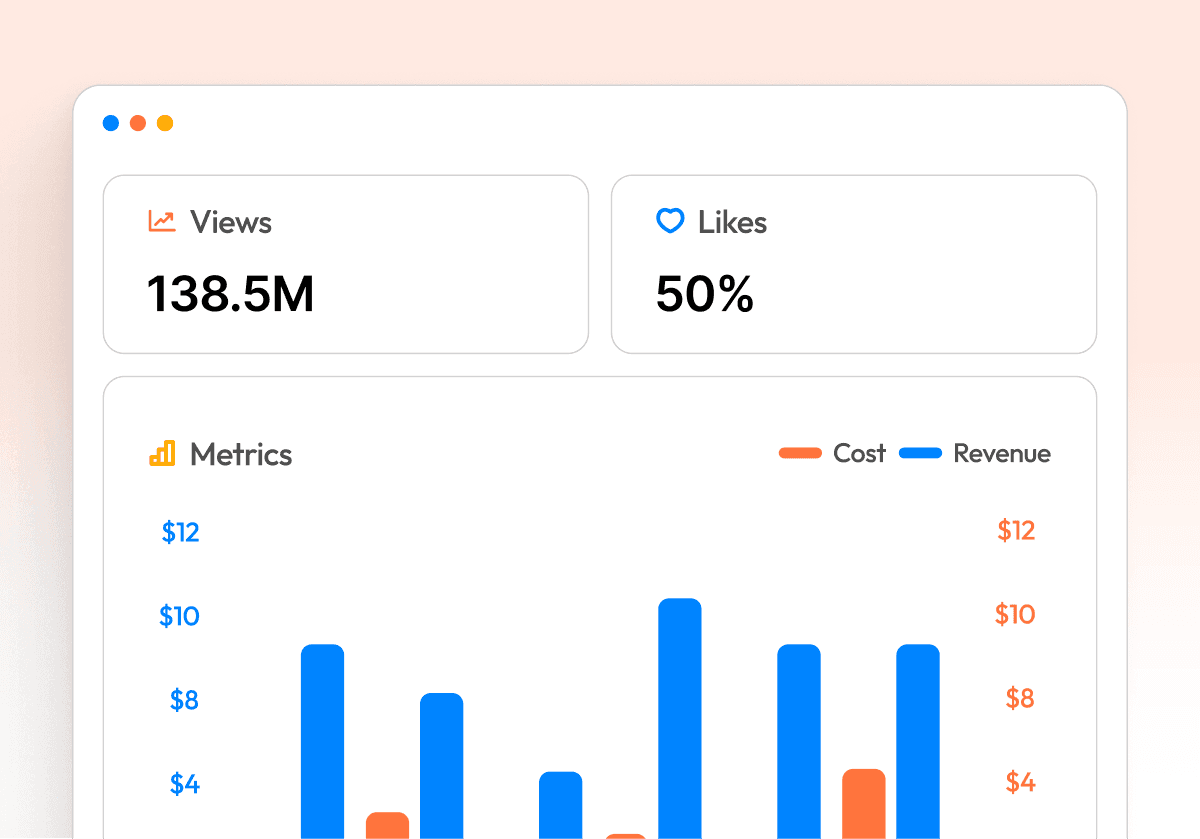Select the 50% likes value
The height and width of the screenshot is (839, 1200).
click(x=704, y=294)
